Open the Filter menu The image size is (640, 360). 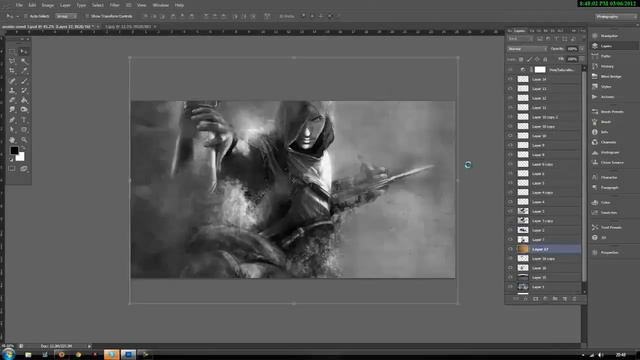pyautogui.click(x=114, y=5)
